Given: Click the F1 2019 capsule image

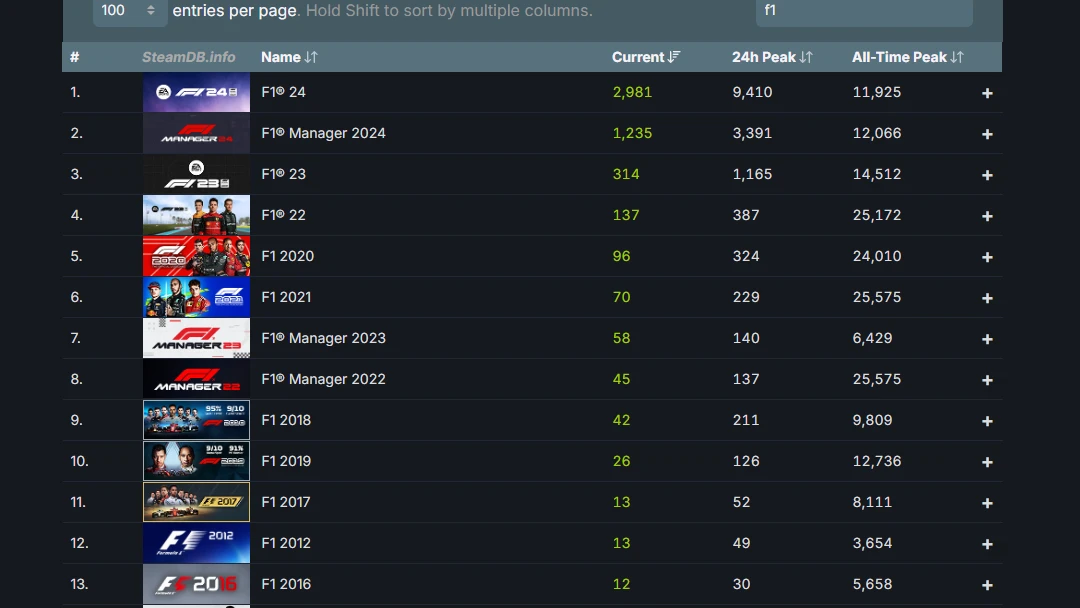Looking at the screenshot, I should (x=196, y=461).
